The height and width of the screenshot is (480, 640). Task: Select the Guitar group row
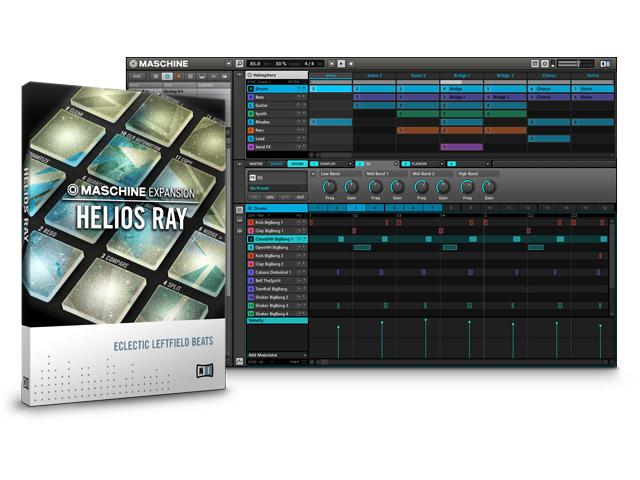point(277,105)
